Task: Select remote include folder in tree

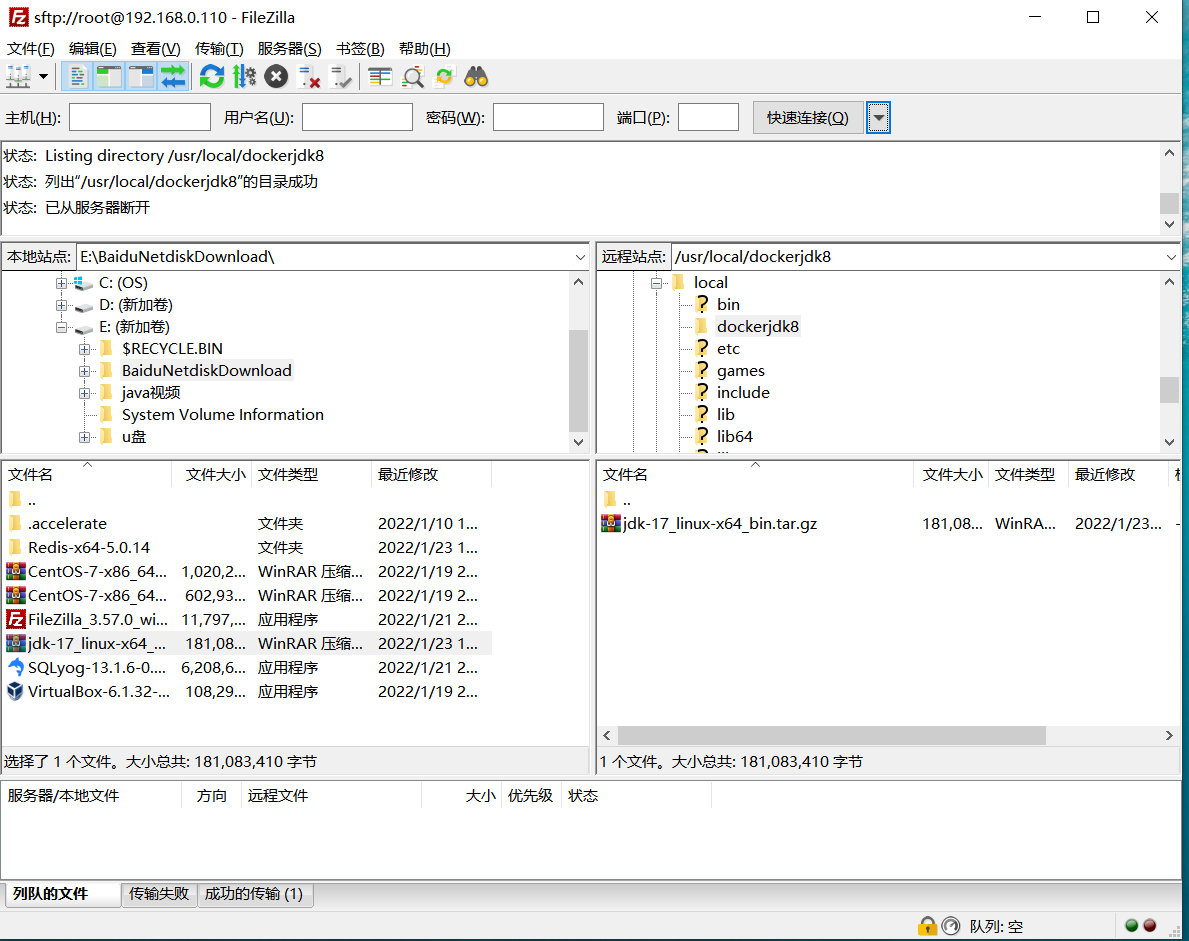Action: pos(743,393)
